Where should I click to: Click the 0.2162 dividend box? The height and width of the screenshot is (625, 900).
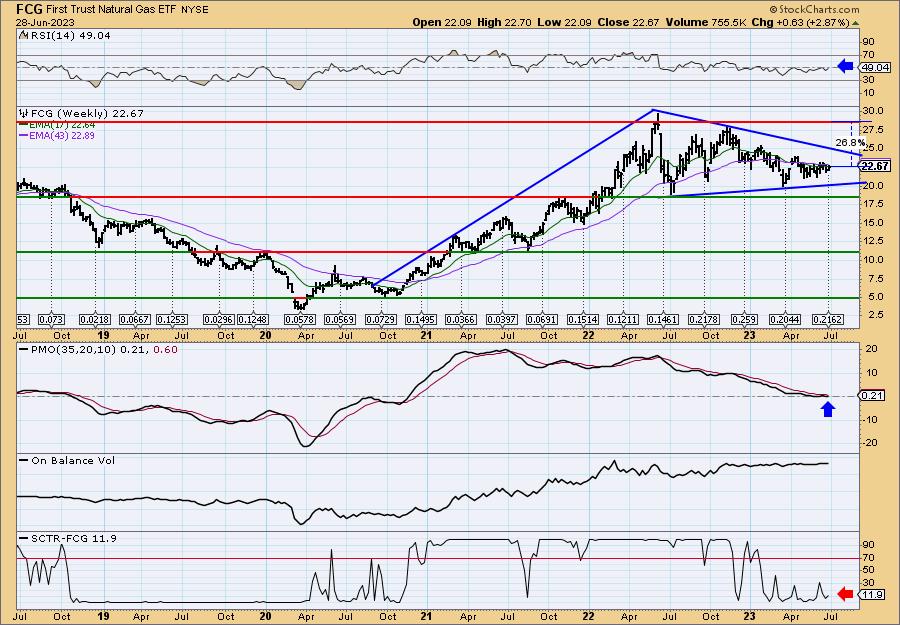[828, 319]
